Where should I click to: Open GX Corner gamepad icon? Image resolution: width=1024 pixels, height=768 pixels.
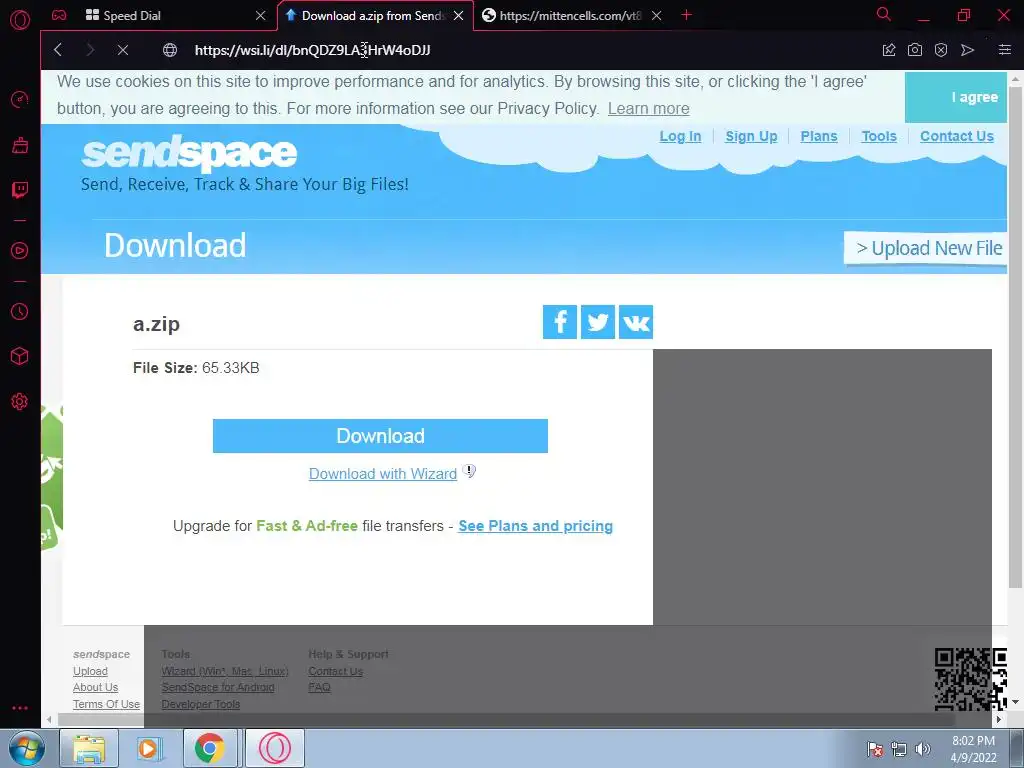59,15
